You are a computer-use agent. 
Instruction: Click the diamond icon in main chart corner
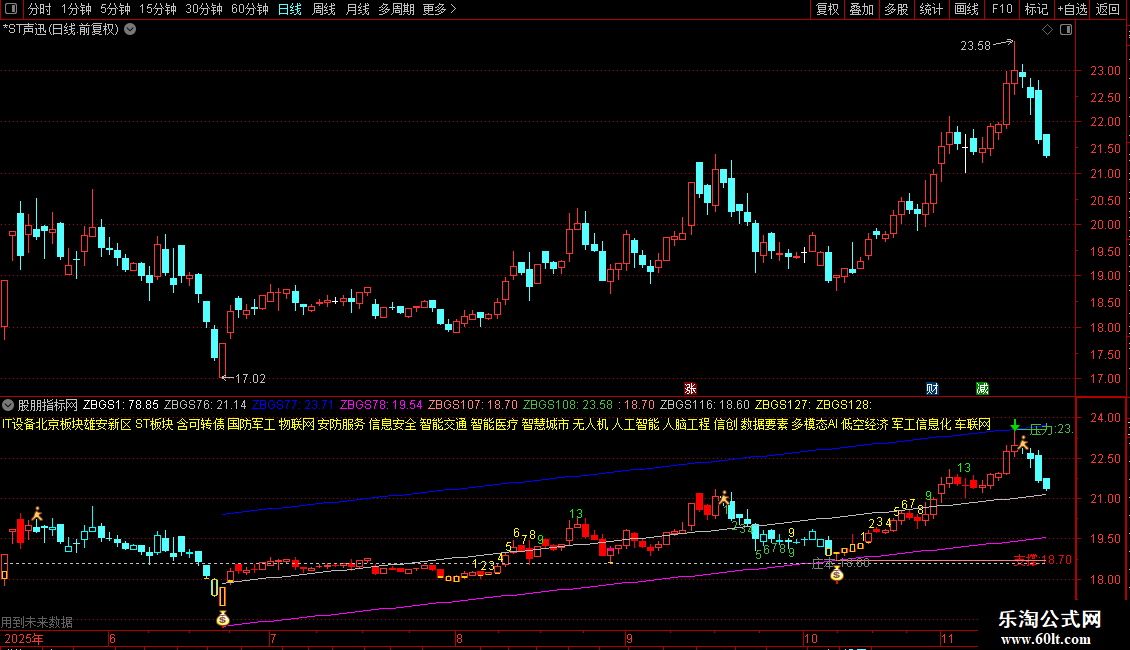(1048, 30)
